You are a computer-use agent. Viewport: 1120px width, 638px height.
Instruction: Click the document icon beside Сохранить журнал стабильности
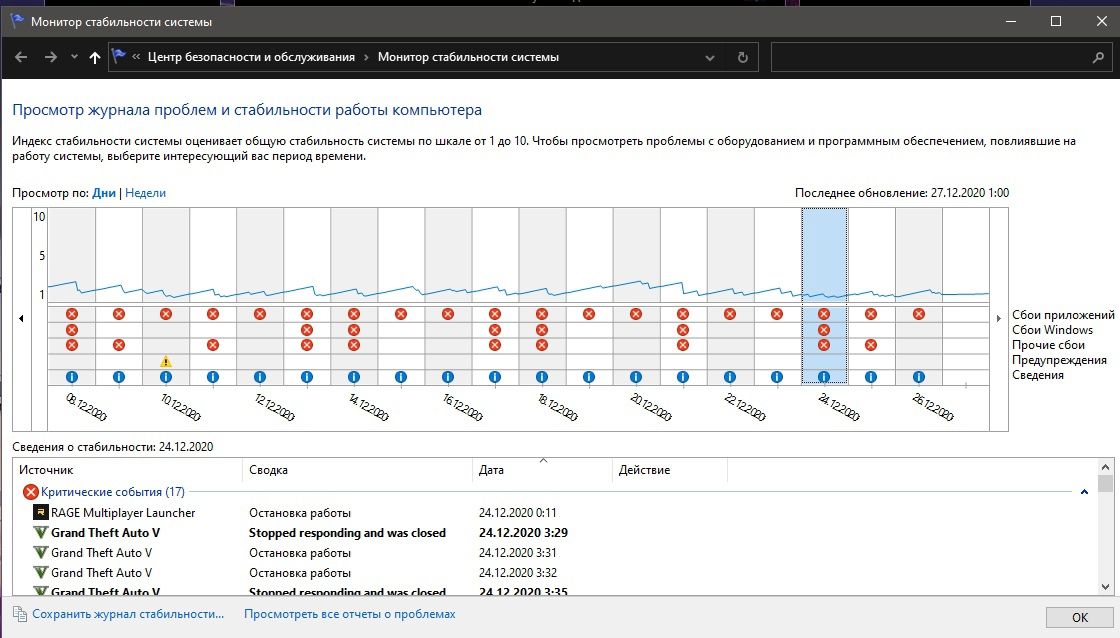pyautogui.click(x=20, y=614)
